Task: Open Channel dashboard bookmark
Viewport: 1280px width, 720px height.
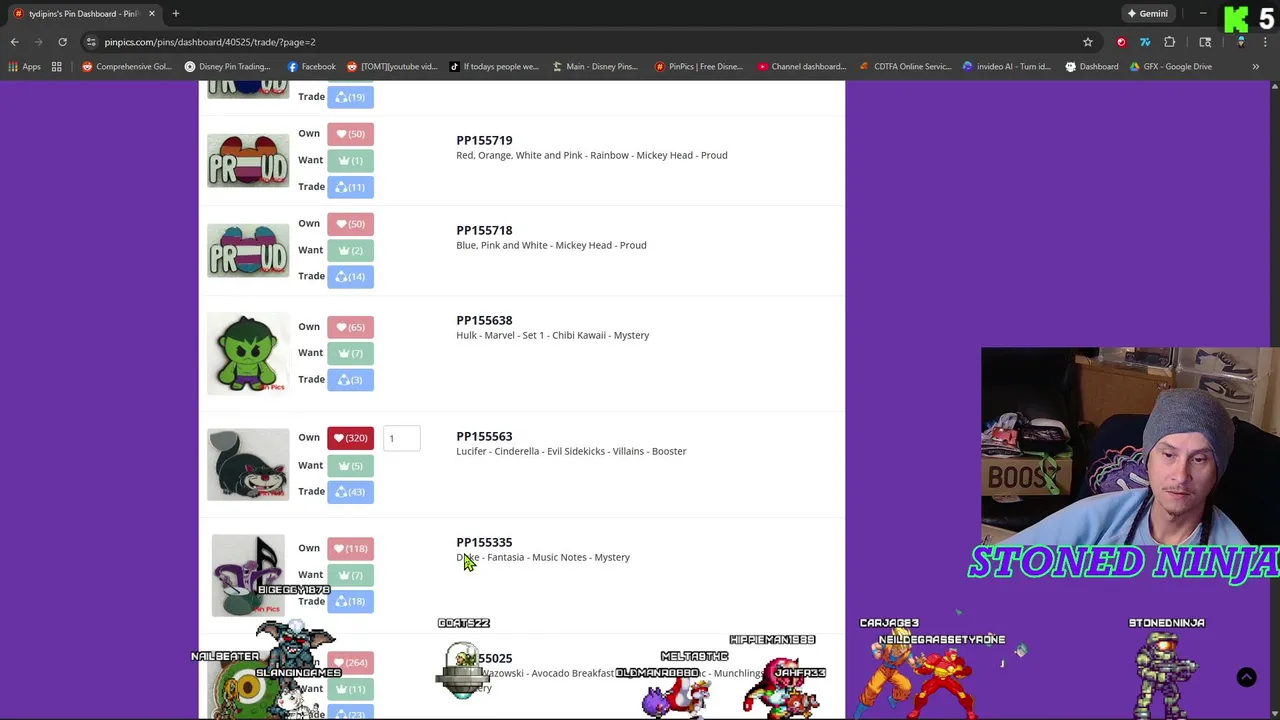Action: 802,67
